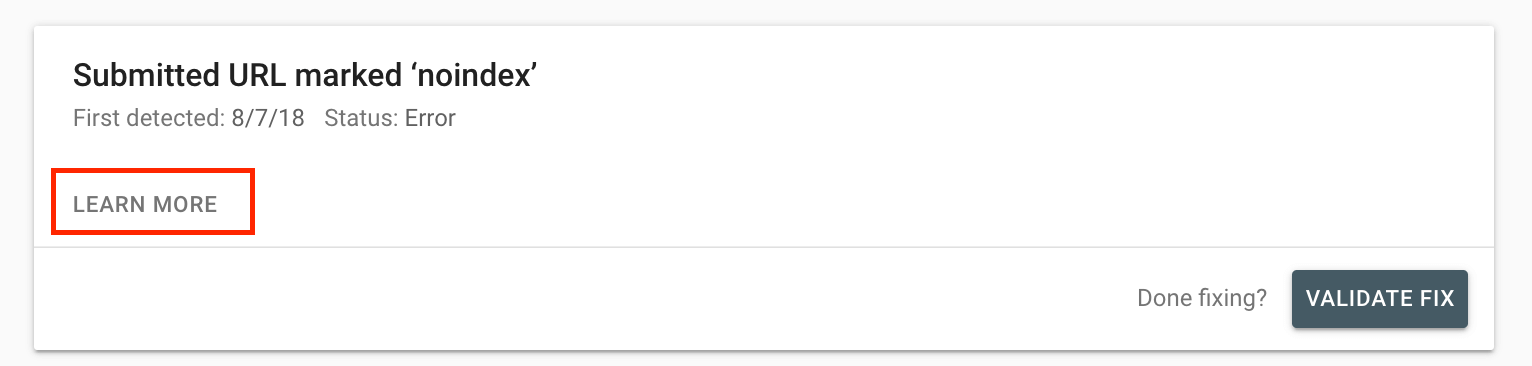Viewport: 1532px width, 366px height.
Task: Select the 'Submitted URL marked noindex' heading
Action: point(306,76)
